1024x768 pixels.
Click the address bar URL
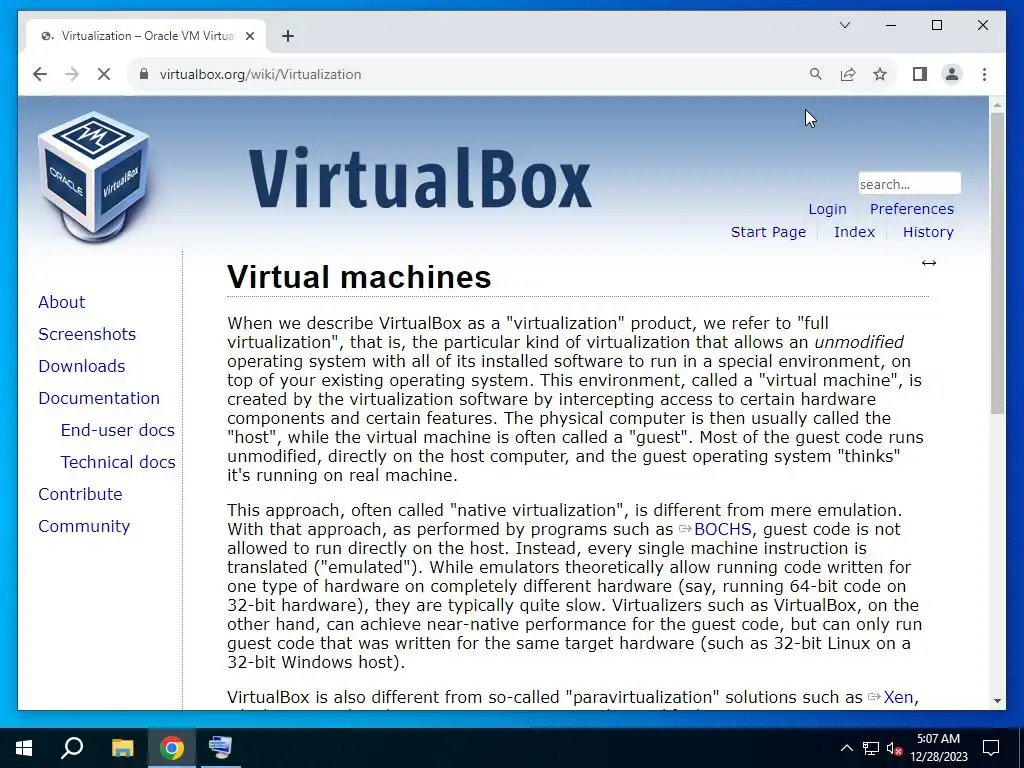(x=260, y=74)
